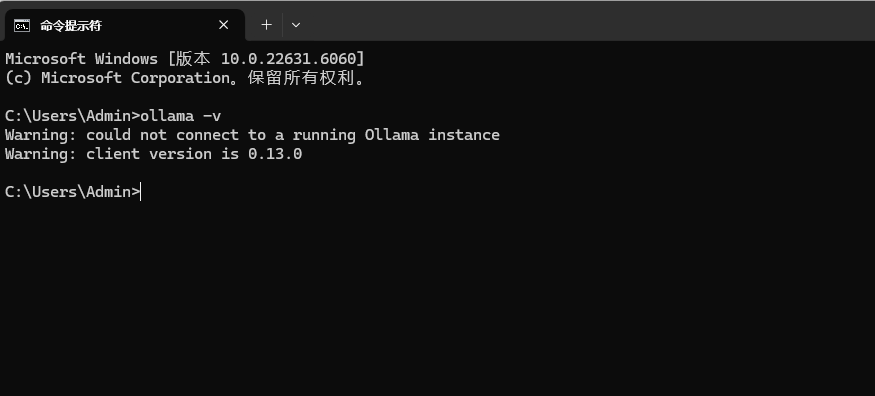Click the word Ollama in the warning
The height and width of the screenshot is (396, 875).
392,135
